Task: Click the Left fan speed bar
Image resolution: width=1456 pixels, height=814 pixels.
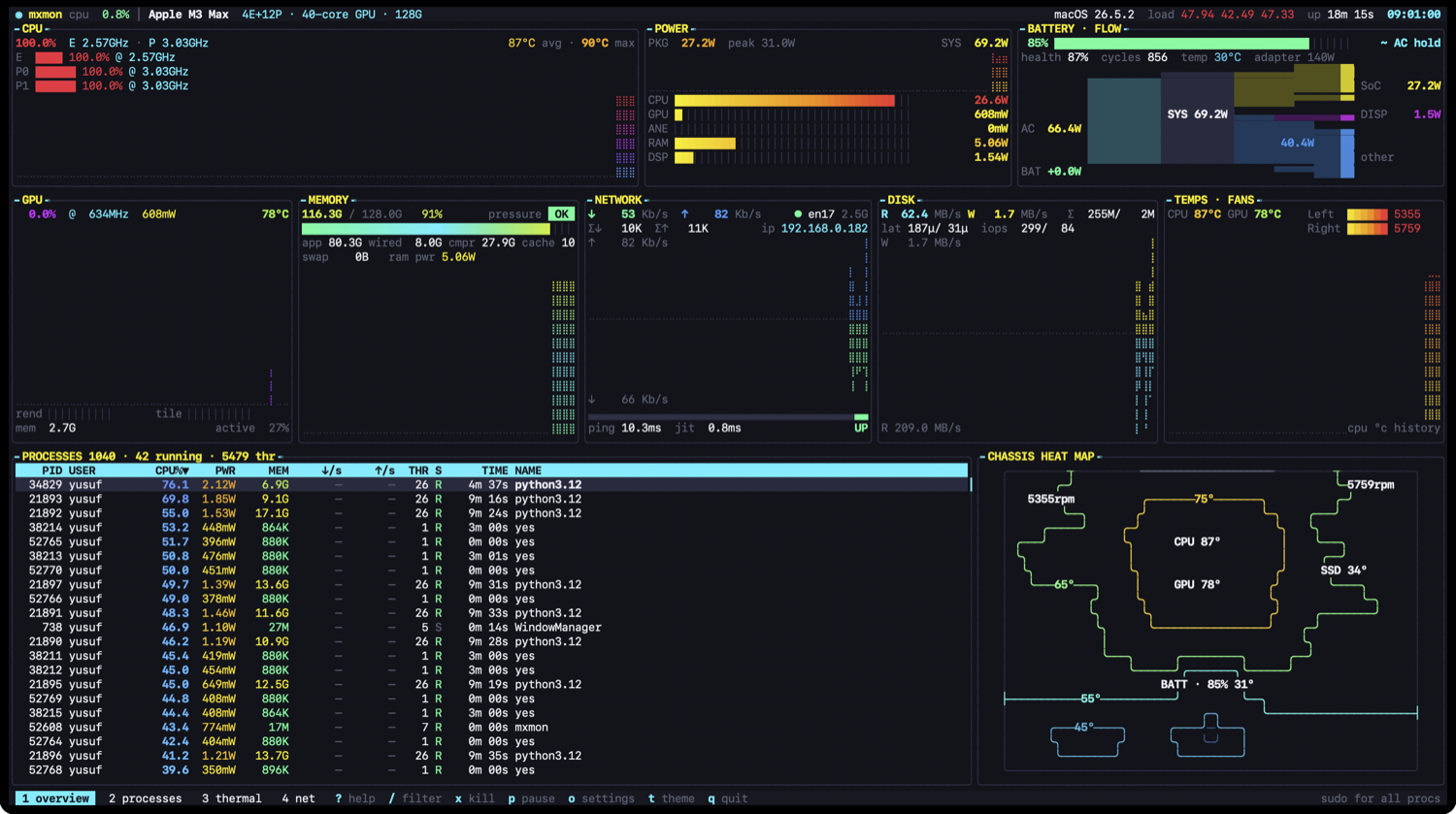Action: [1367, 214]
